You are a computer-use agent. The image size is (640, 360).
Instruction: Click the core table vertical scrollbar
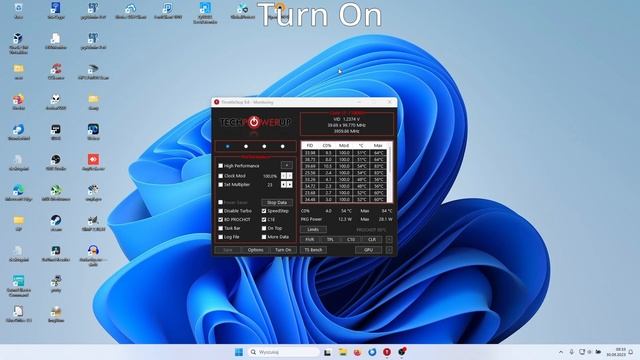[390, 175]
